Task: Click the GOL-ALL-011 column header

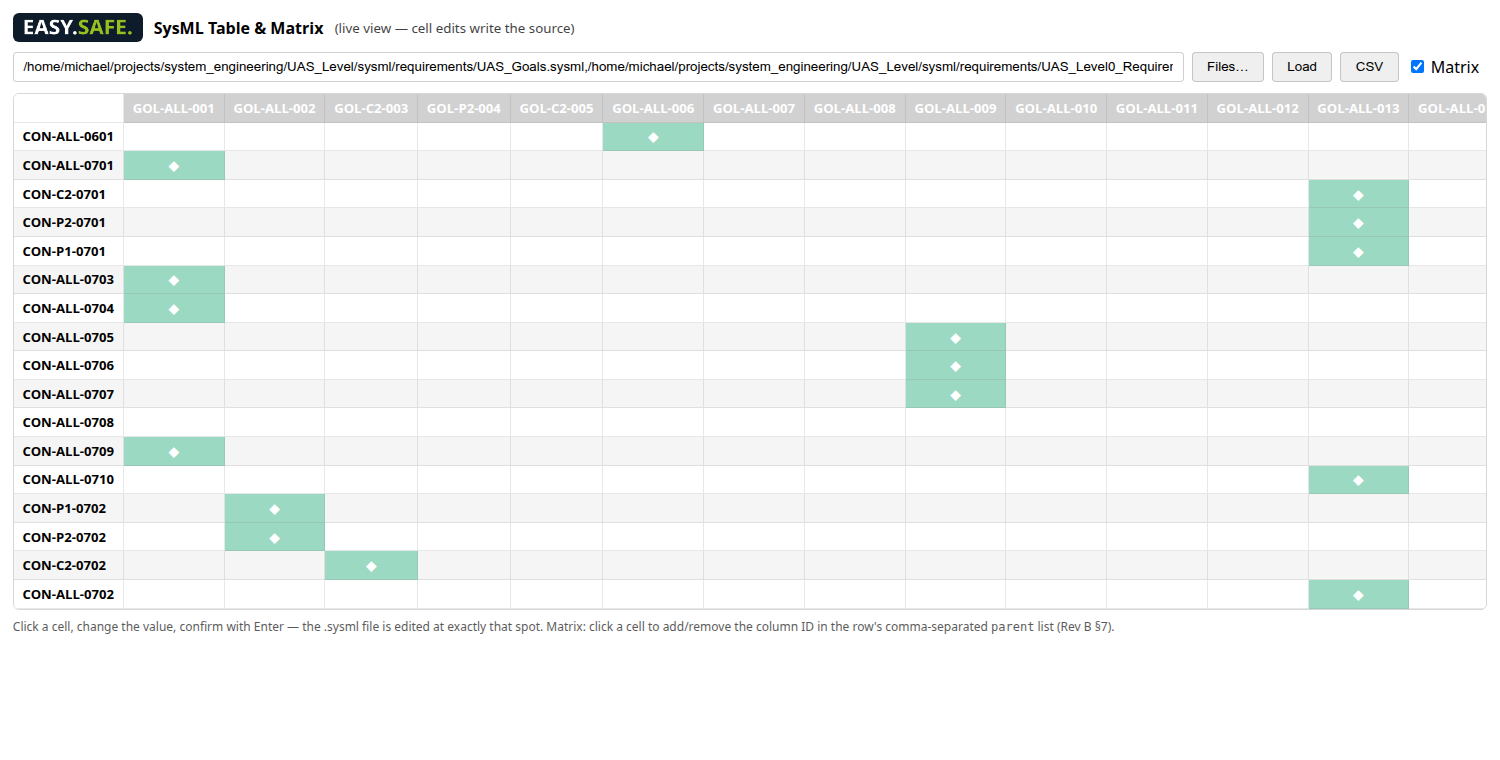Action: pos(1157,108)
